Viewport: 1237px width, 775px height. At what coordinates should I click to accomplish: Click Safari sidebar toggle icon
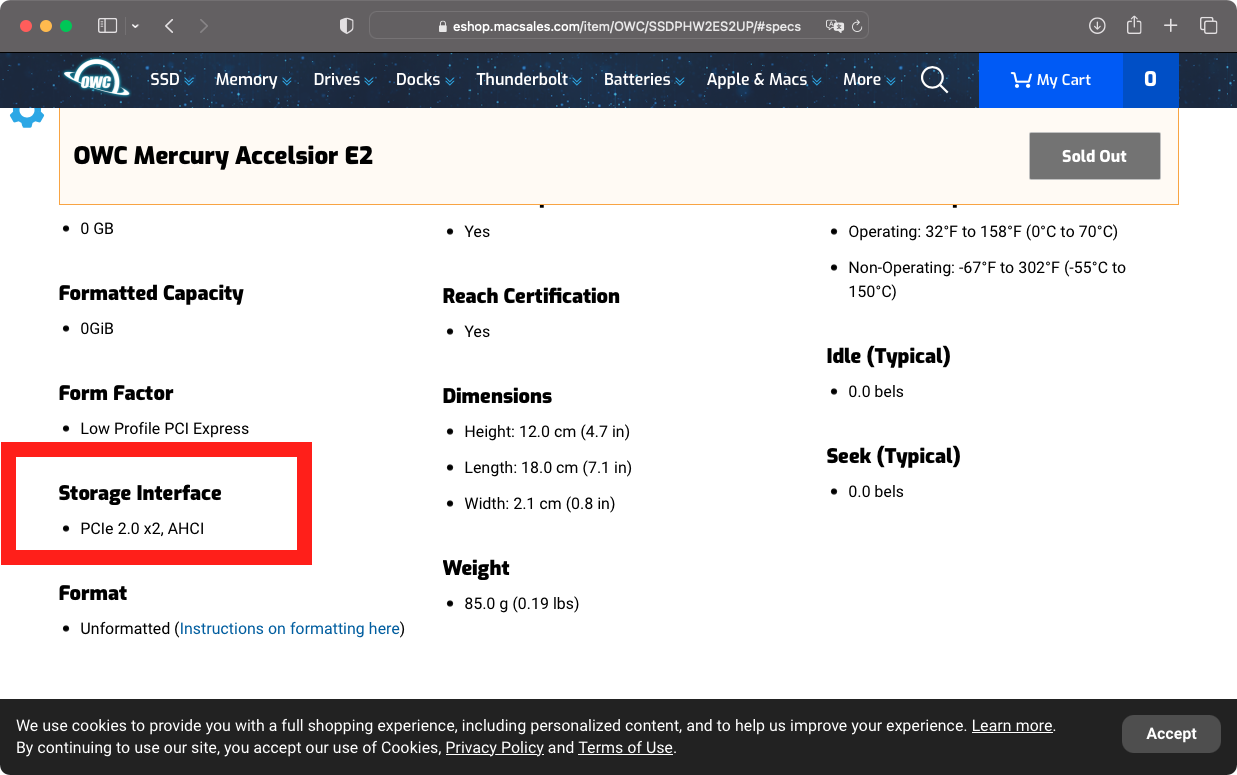(107, 26)
